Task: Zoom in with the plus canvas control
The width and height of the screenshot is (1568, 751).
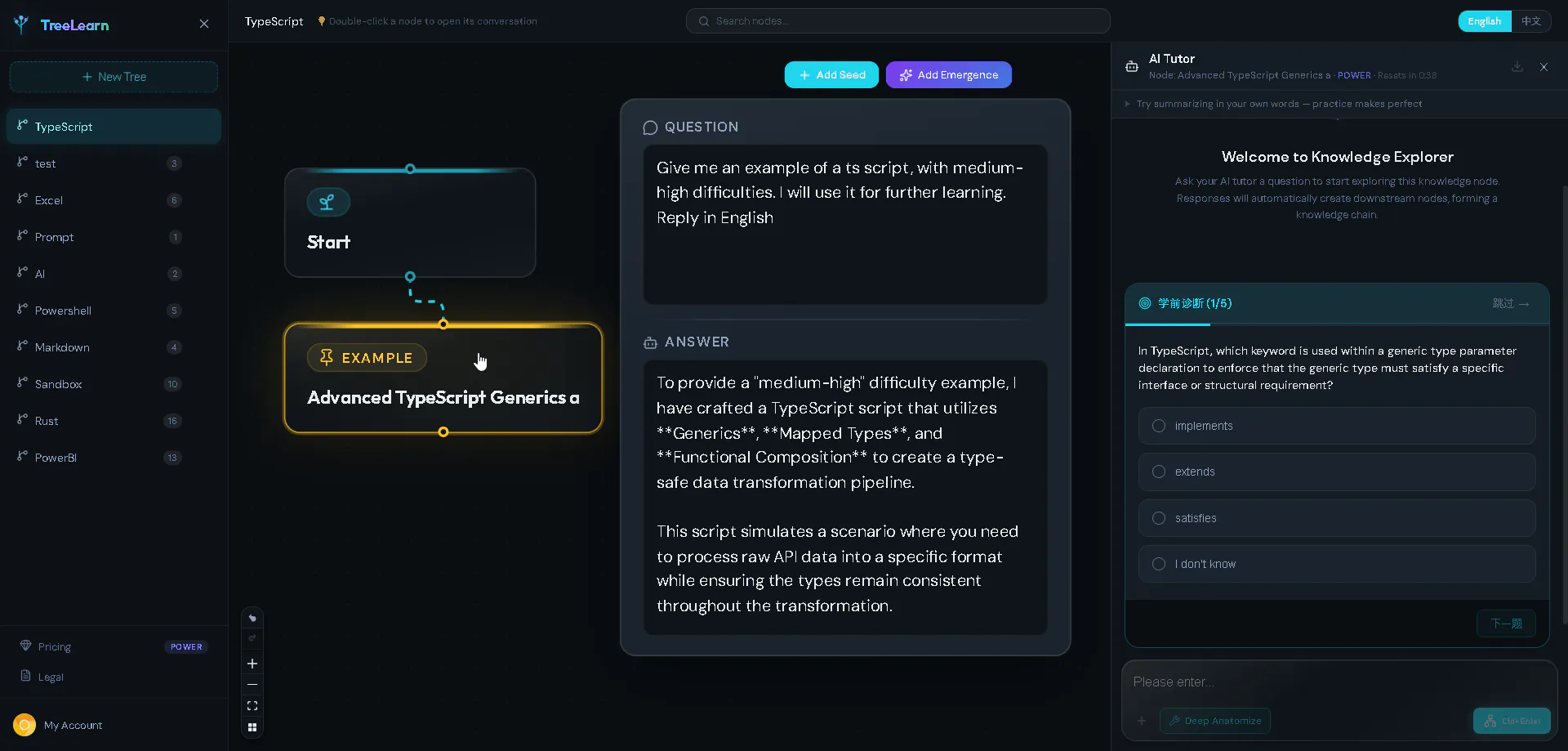Action: [x=252, y=664]
